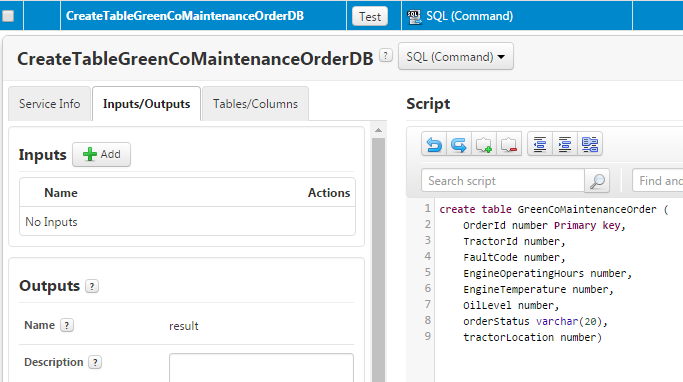Open the SQL (Command) type dropdown

click(x=456, y=57)
